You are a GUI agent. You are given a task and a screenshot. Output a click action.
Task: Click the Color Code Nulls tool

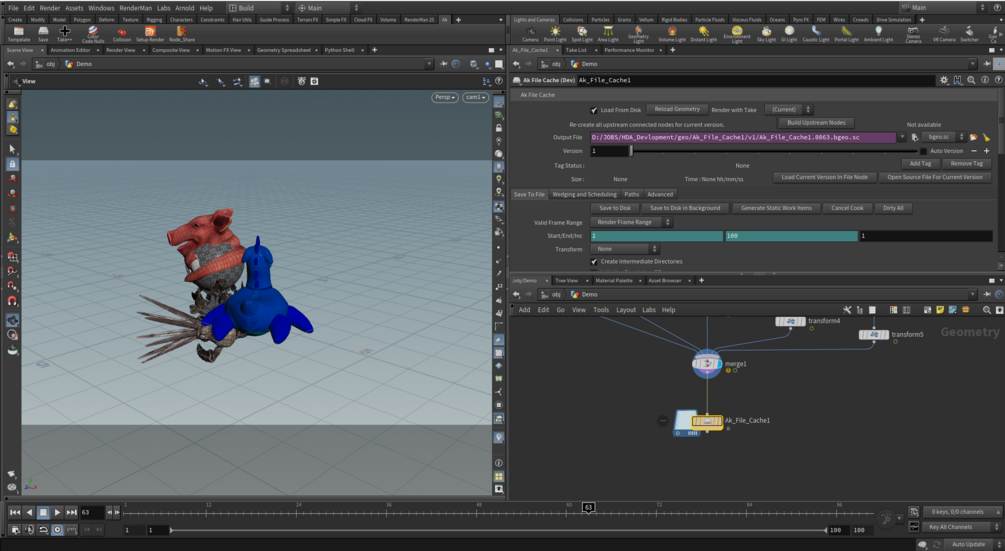click(x=93, y=33)
